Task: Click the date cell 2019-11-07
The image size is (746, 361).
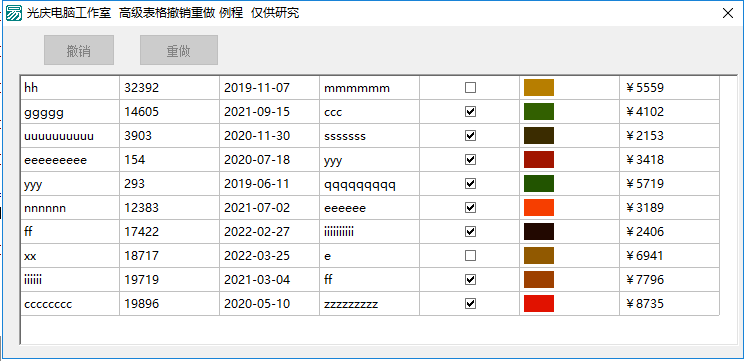Action: point(269,88)
